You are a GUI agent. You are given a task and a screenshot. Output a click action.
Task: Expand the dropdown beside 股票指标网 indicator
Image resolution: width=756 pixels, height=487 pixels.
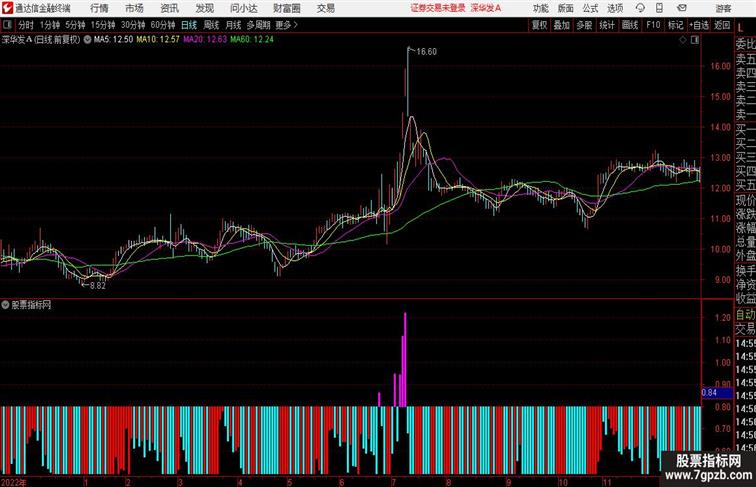coord(5,305)
